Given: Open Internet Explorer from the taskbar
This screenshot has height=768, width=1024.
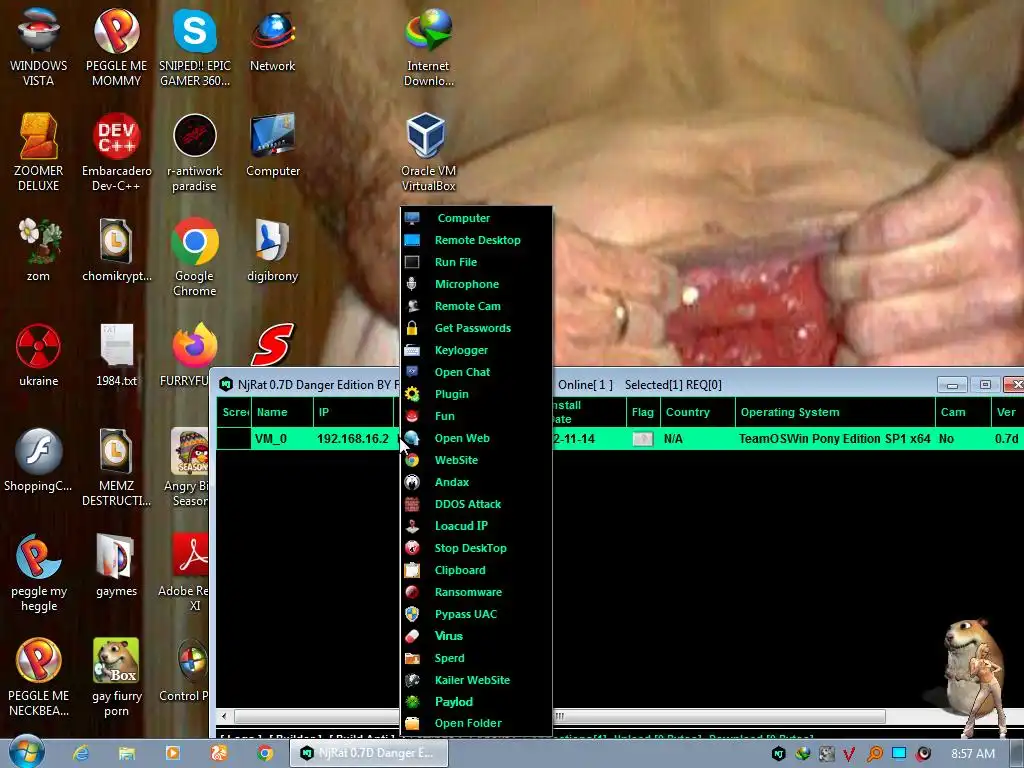Looking at the screenshot, I should pyautogui.click(x=81, y=753).
